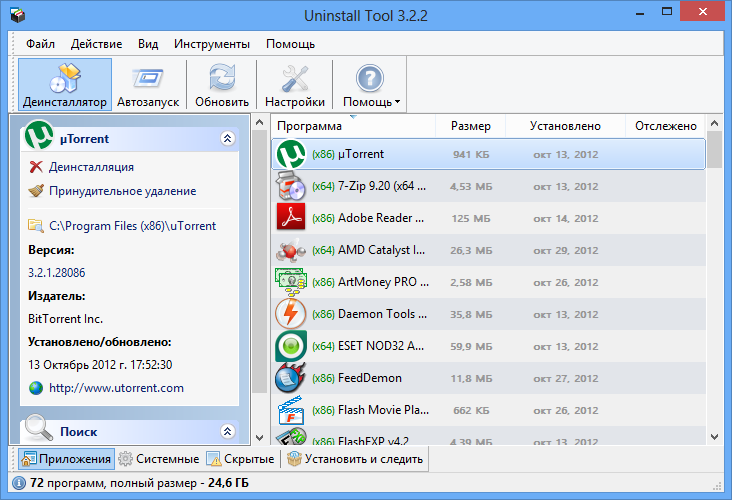
Task: Open the Файл menu
Action: (40, 44)
